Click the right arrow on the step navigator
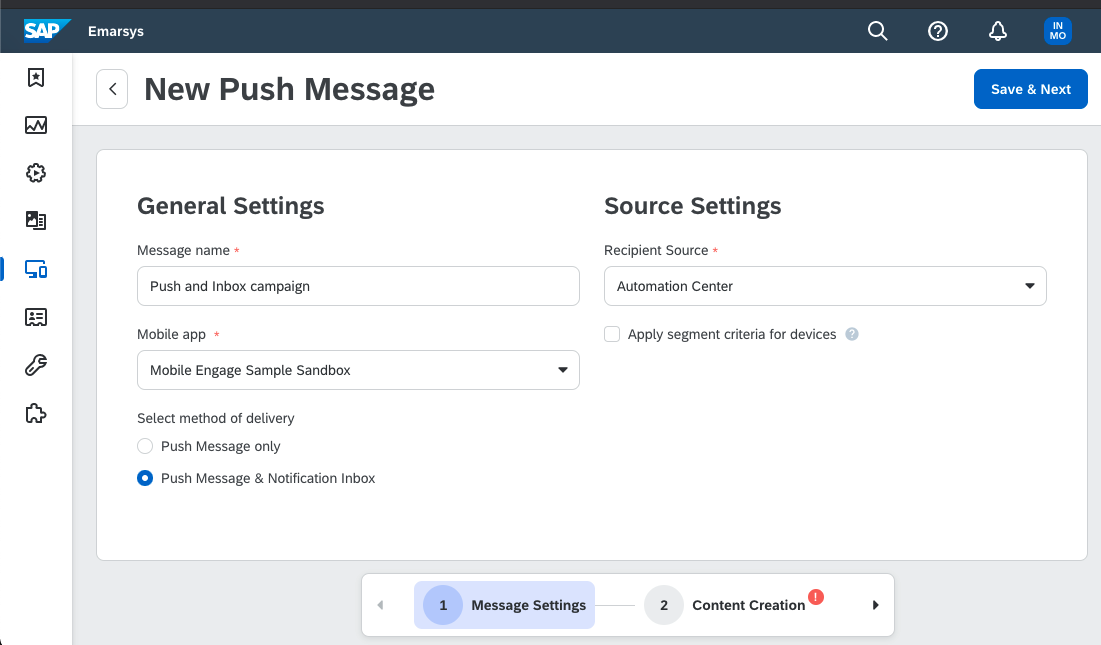This screenshot has width=1101, height=645. click(x=875, y=604)
